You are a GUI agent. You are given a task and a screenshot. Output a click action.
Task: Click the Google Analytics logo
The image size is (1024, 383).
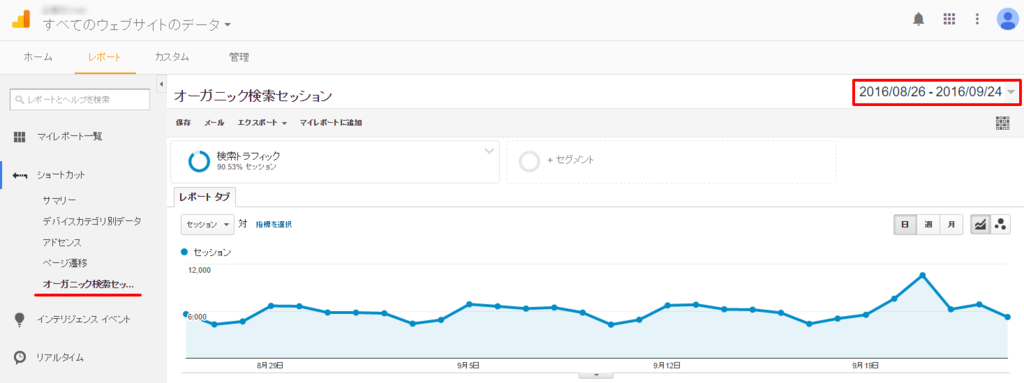[x=21, y=20]
